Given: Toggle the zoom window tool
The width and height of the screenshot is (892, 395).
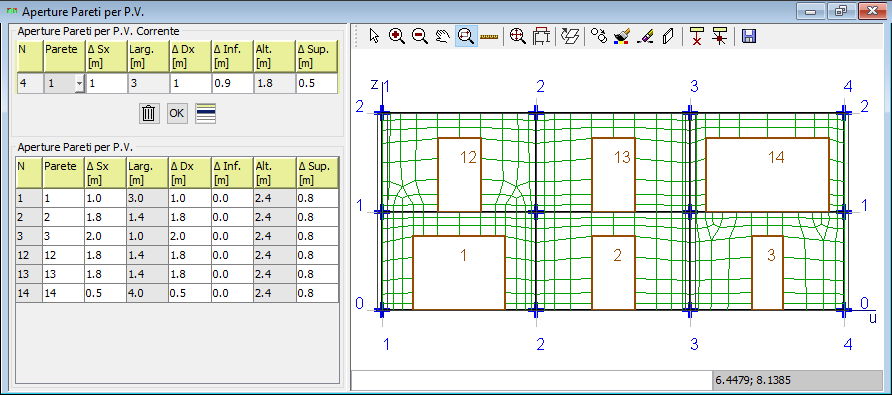Looking at the screenshot, I should 466,36.
